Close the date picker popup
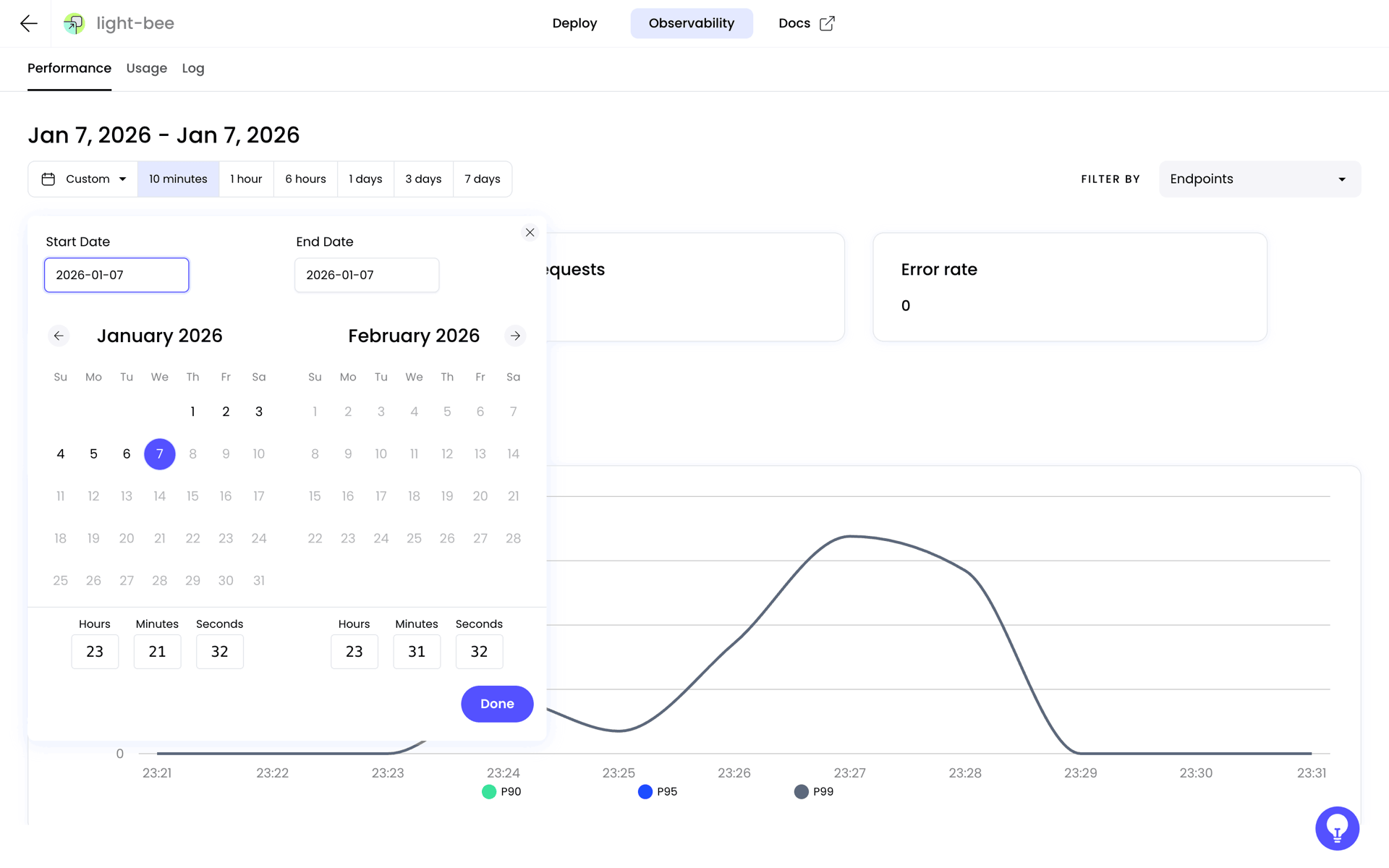The image size is (1389, 868). (530, 232)
